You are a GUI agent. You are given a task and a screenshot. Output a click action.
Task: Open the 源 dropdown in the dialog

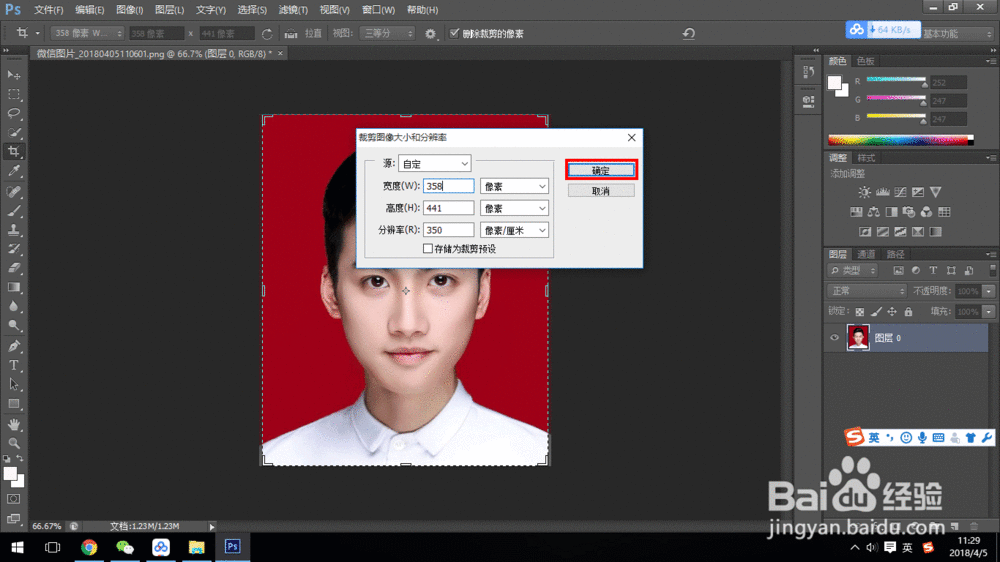tap(434, 163)
